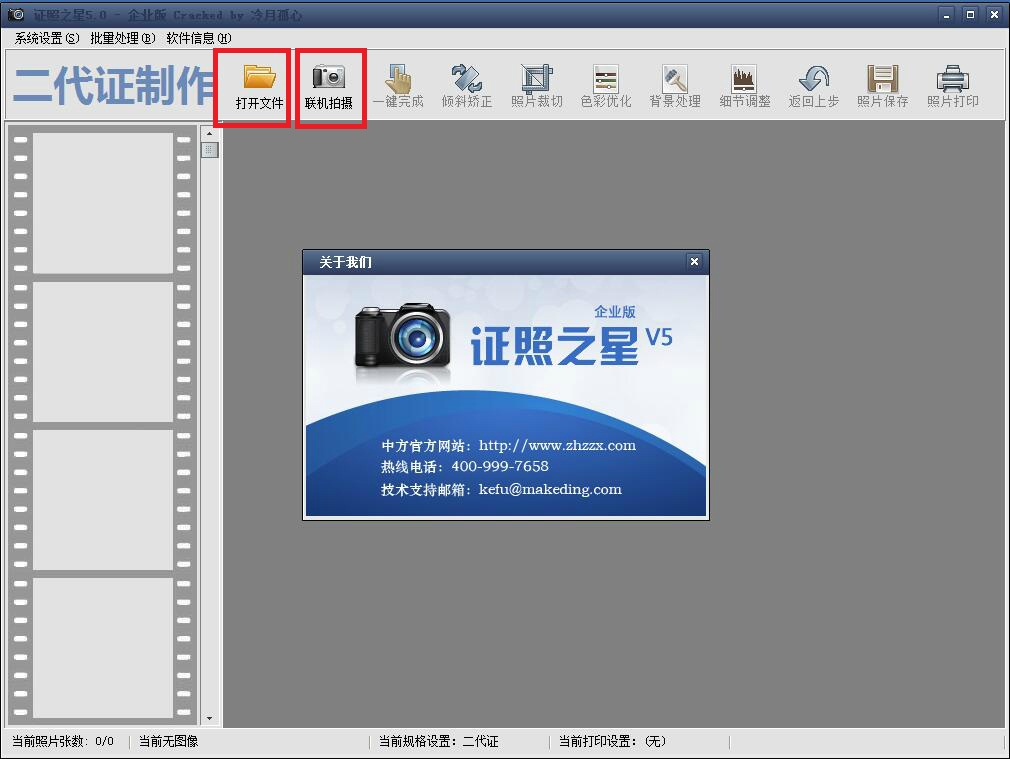Save photo using 照片保存 icon
Screen dimensions: 1010x759
(x=882, y=85)
